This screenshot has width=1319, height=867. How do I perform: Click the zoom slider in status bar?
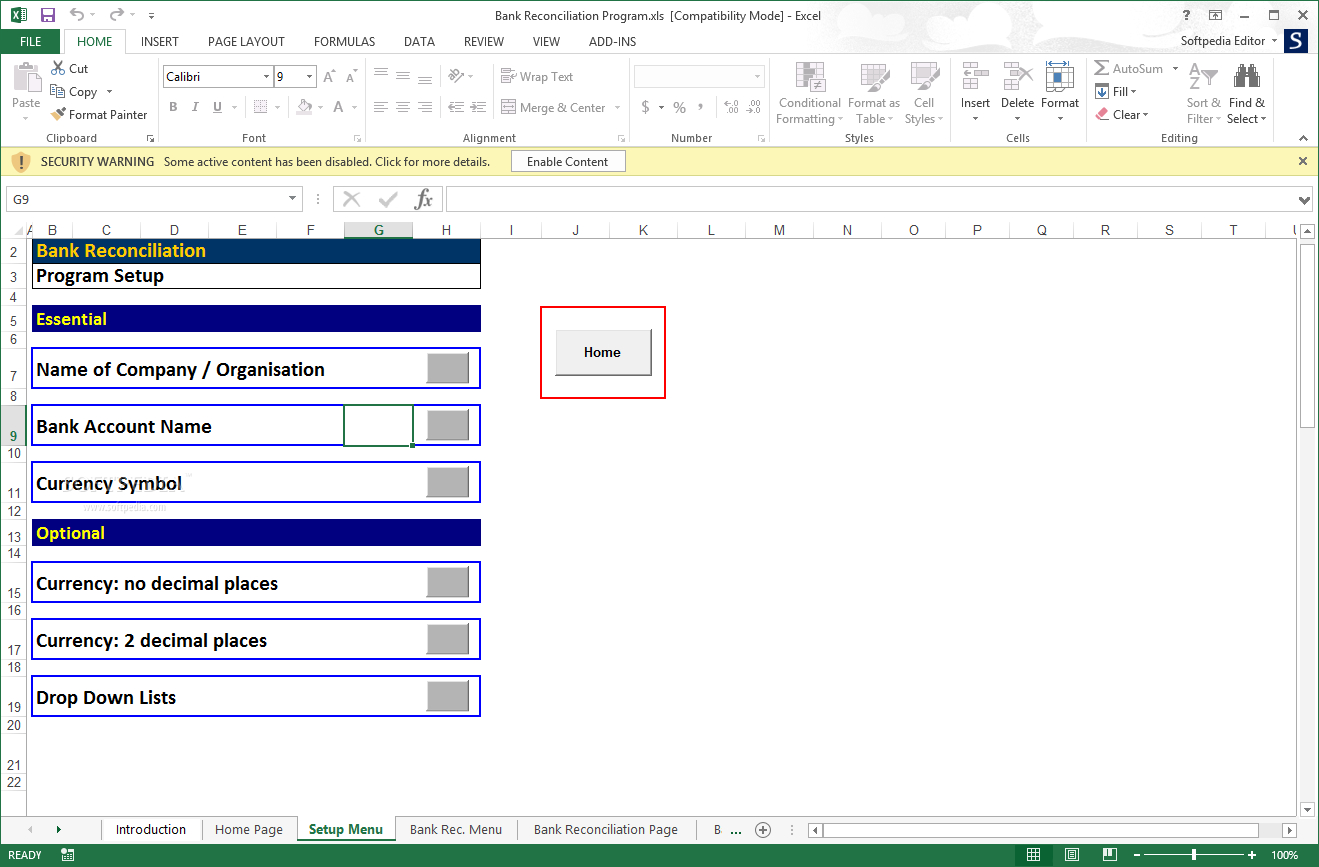tap(1193, 855)
